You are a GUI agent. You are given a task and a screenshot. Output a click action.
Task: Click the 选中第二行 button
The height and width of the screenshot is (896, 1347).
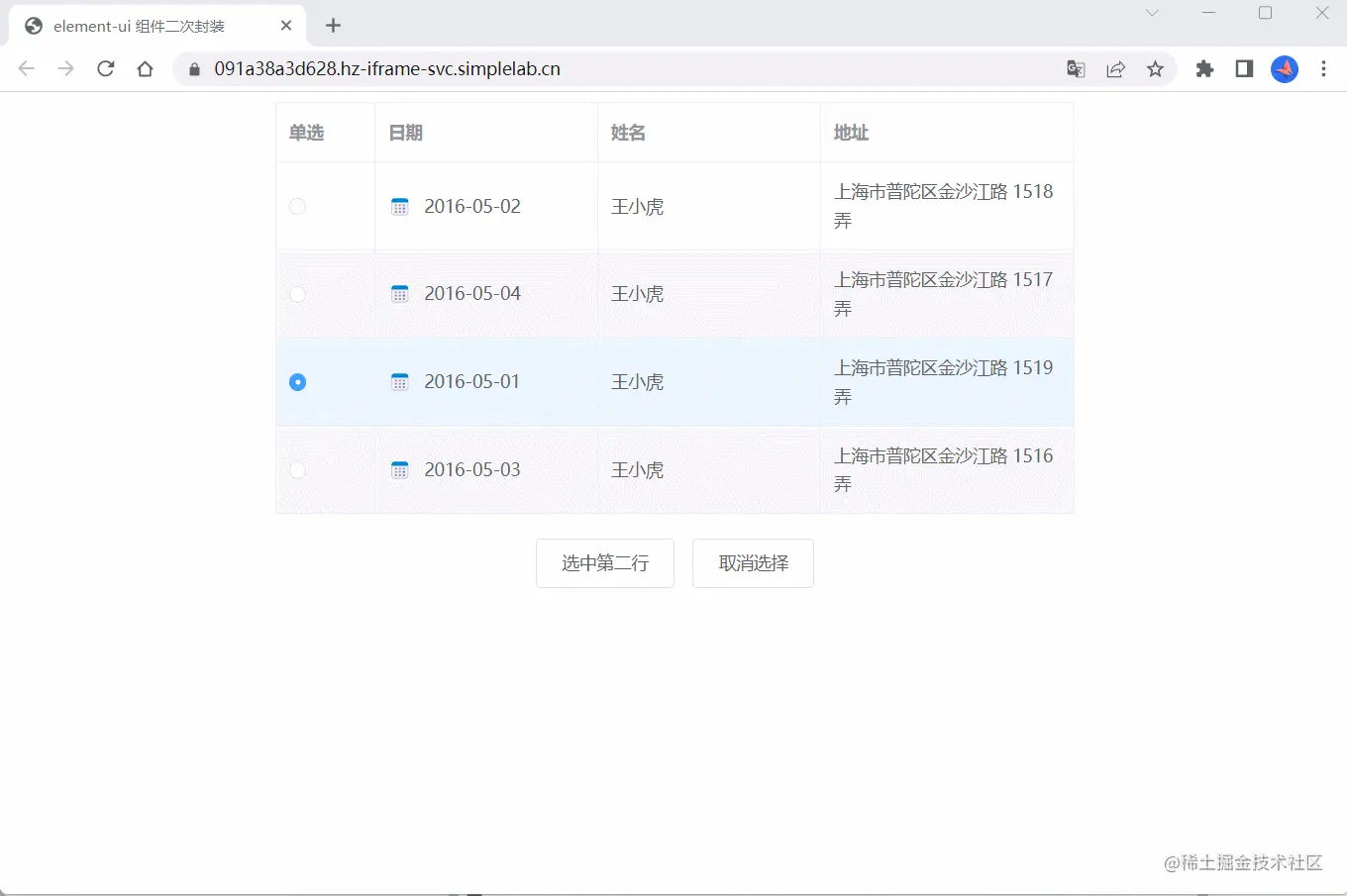(x=604, y=562)
